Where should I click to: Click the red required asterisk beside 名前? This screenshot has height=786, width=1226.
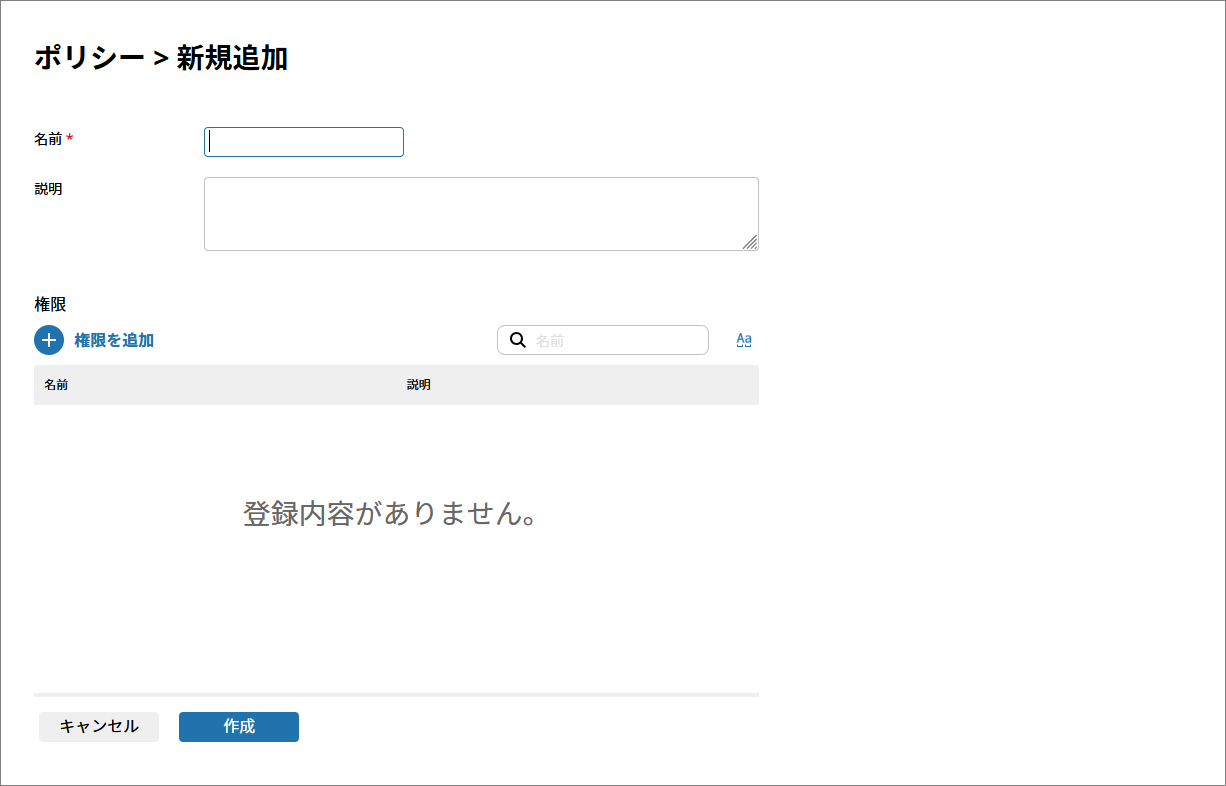tap(70, 140)
